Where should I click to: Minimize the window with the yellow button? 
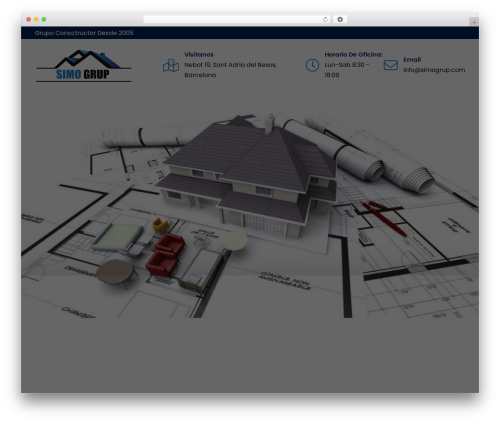[36, 20]
